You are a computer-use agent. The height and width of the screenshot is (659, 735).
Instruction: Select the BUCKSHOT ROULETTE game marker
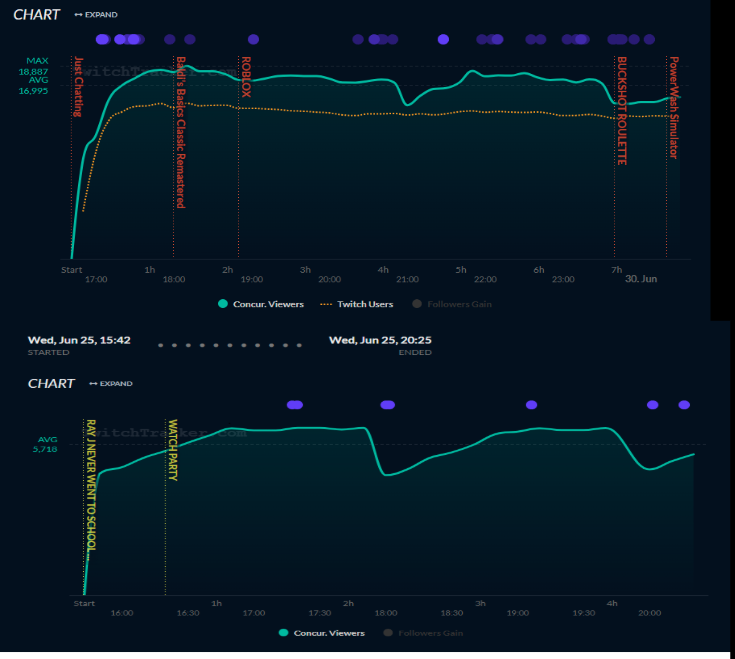coord(622,111)
